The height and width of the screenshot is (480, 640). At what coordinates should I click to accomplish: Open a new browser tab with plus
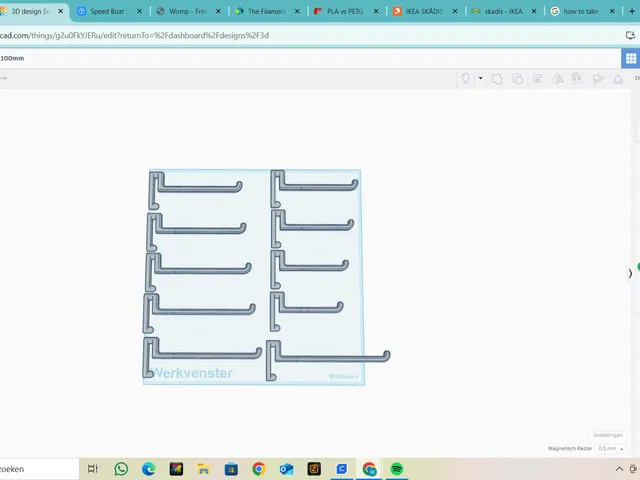pos(632,11)
